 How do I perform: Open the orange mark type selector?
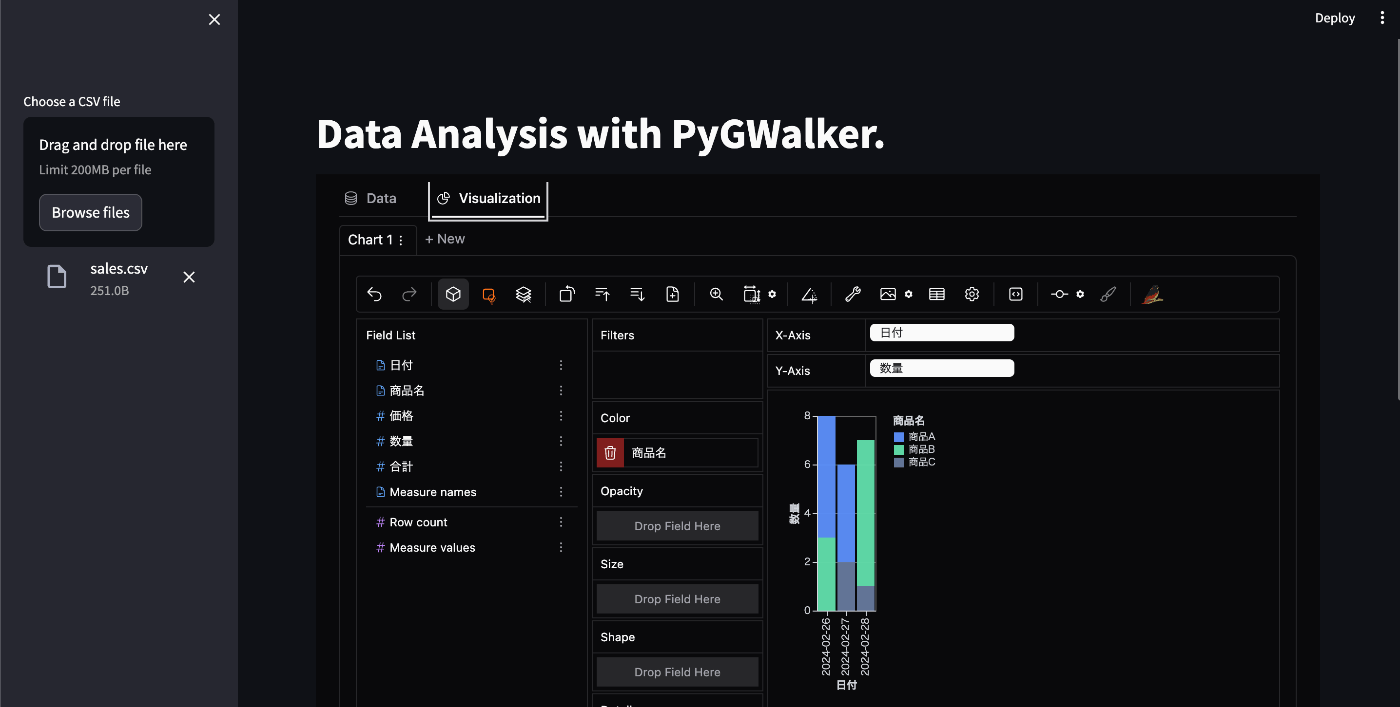(489, 294)
